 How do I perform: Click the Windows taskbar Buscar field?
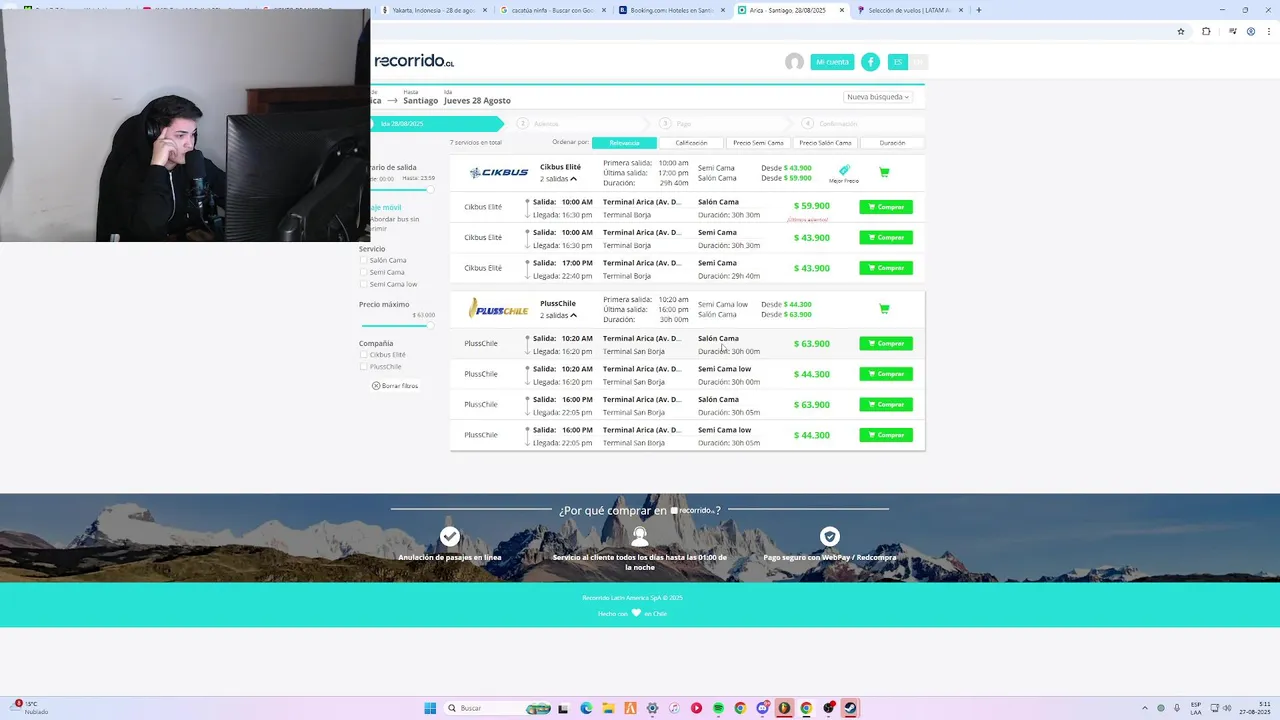pos(498,708)
